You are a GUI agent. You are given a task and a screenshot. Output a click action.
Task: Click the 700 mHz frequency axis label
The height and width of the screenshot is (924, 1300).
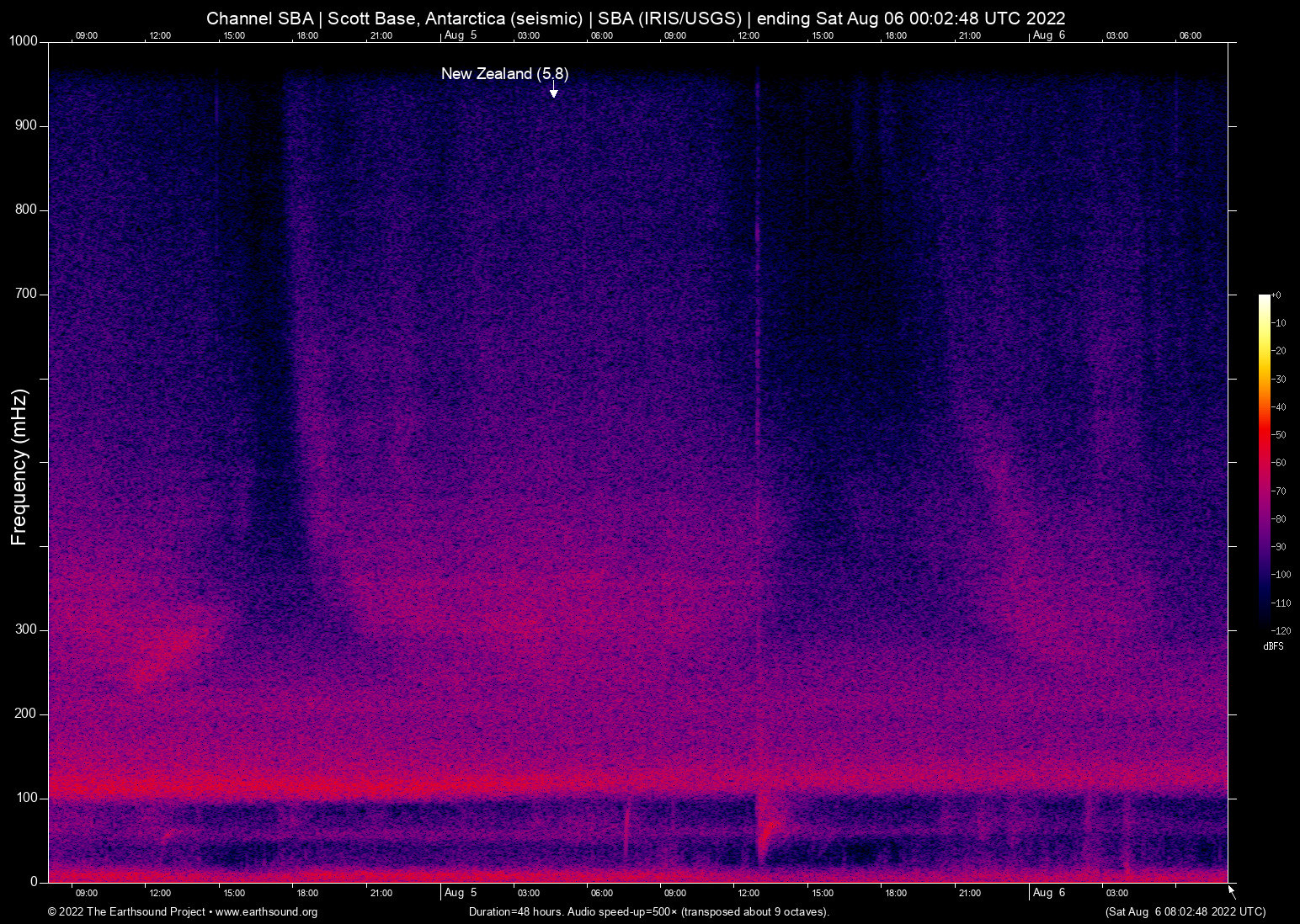tap(26, 294)
